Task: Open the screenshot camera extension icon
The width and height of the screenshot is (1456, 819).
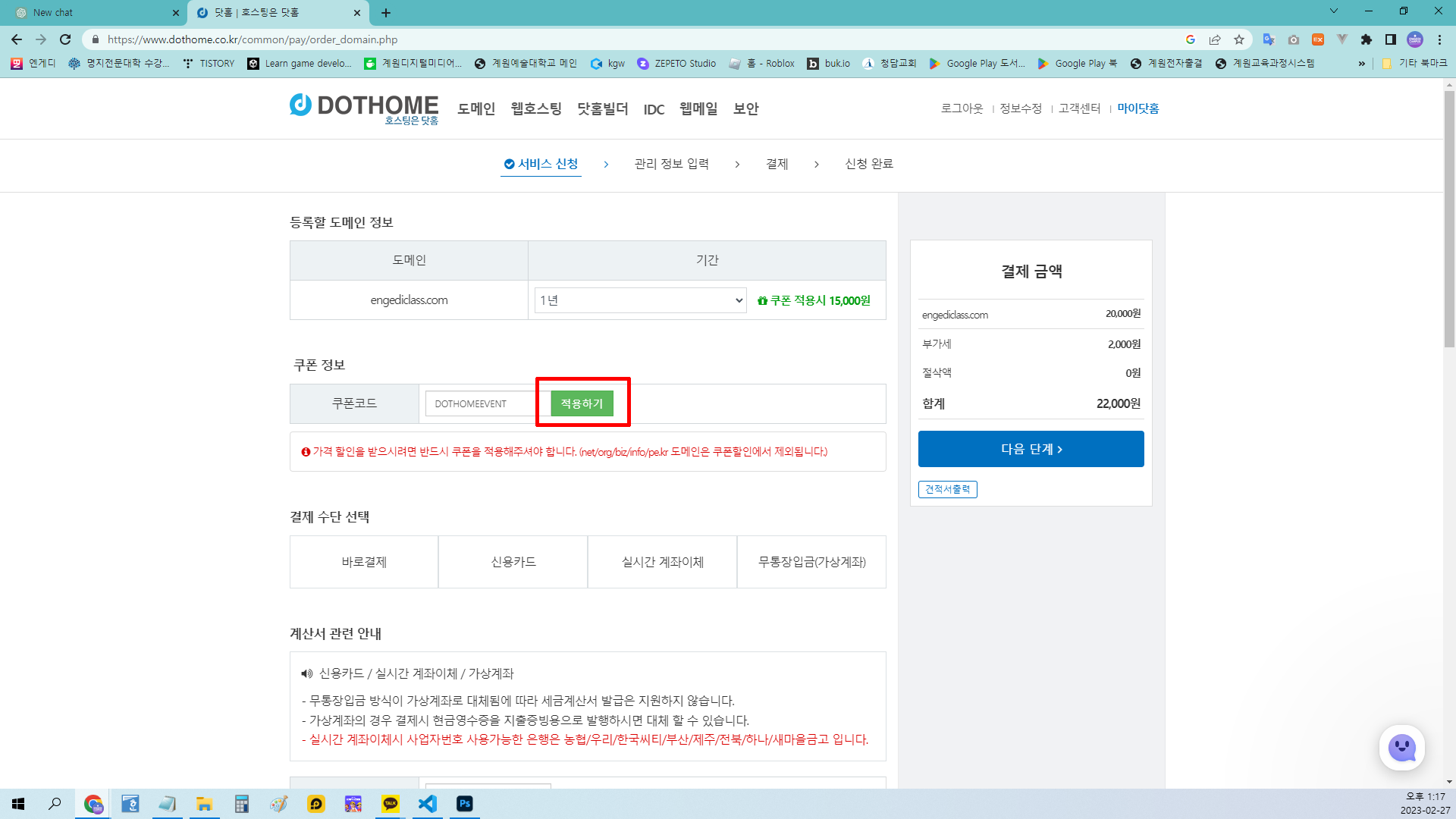Action: pos(1294,39)
